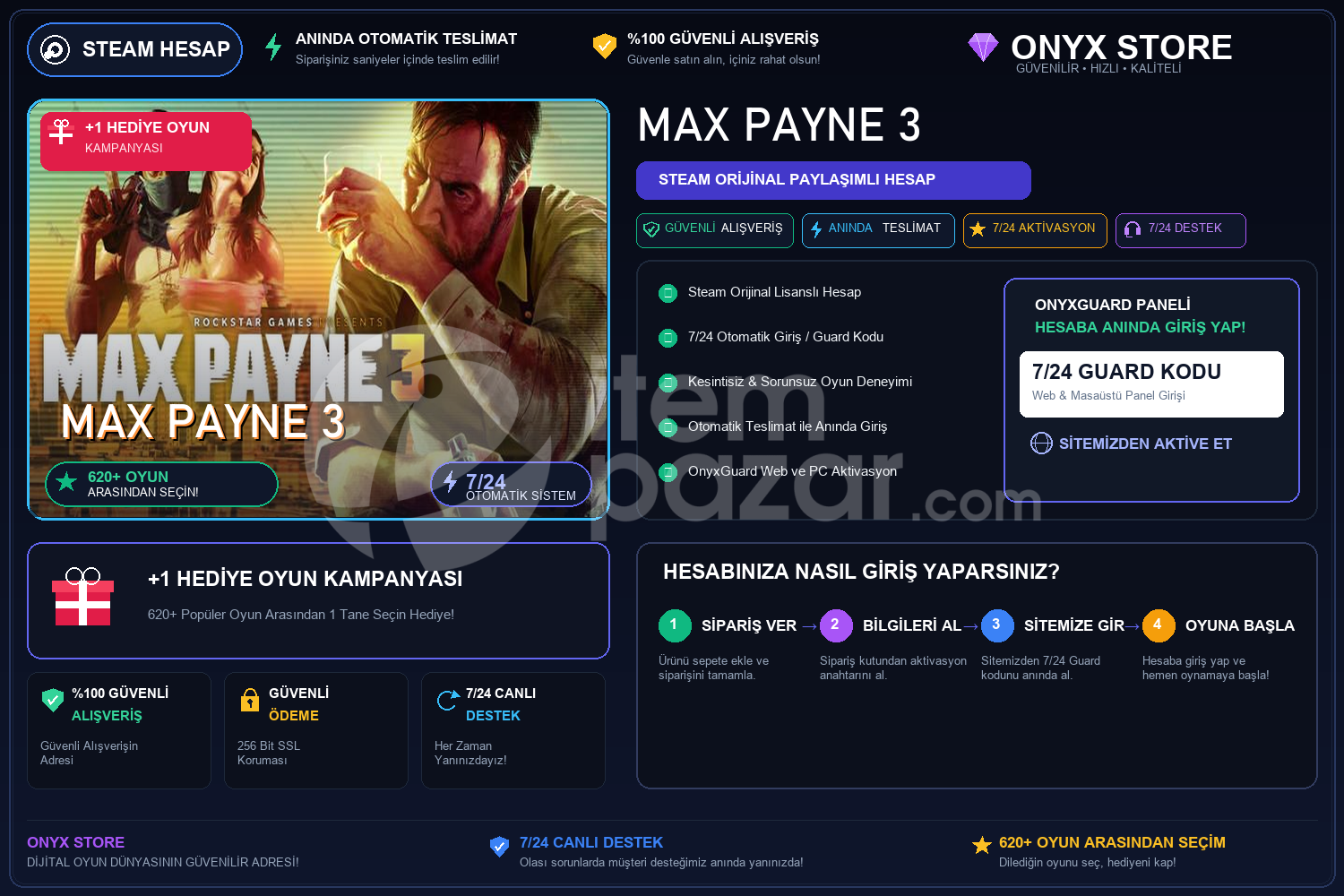The image size is (1344, 896).
Task: Click the MAX PAYNE 3 page title
Action: pos(780,125)
